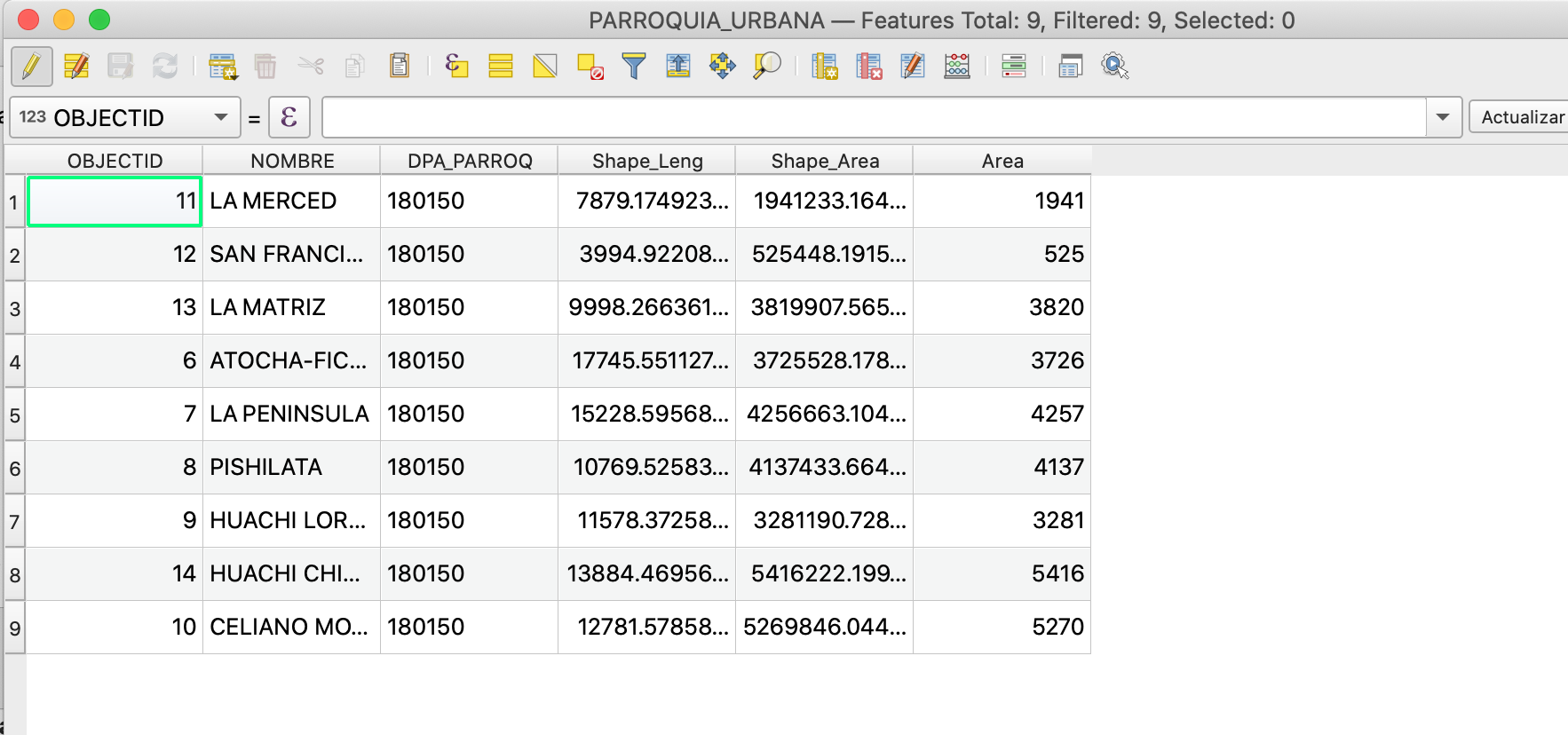Open expression builder epsilon button
The image size is (1568, 735).
coord(289,117)
